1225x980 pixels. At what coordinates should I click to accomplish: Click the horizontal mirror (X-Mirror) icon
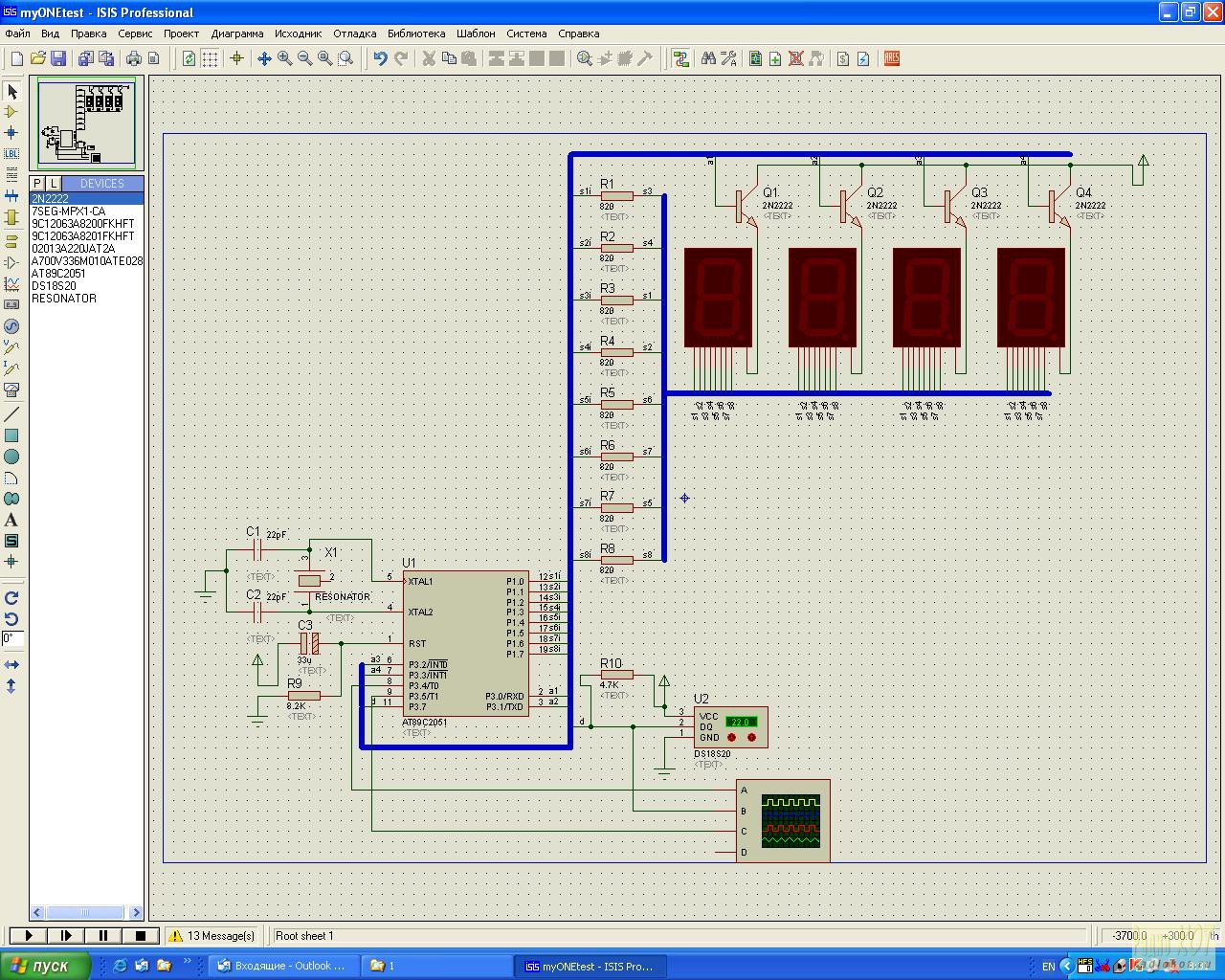tap(11, 664)
